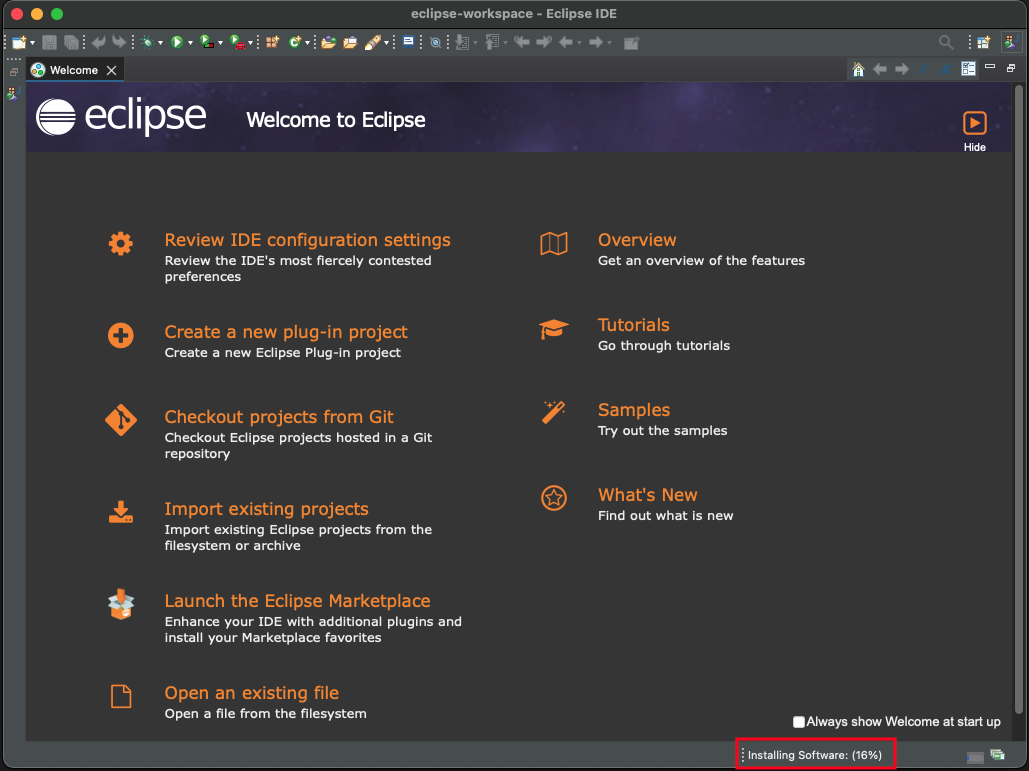This screenshot has width=1029, height=771.
Task: Open the Overview link
Action: [637, 240]
